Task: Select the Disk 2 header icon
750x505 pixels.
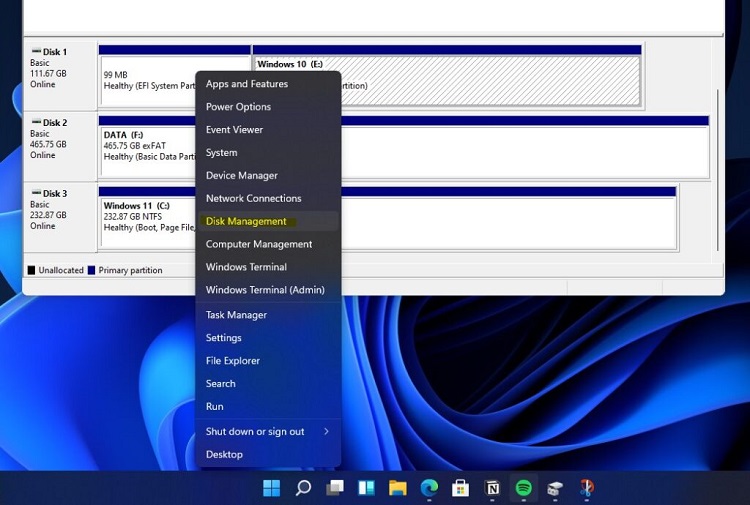Action: click(x=36, y=121)
